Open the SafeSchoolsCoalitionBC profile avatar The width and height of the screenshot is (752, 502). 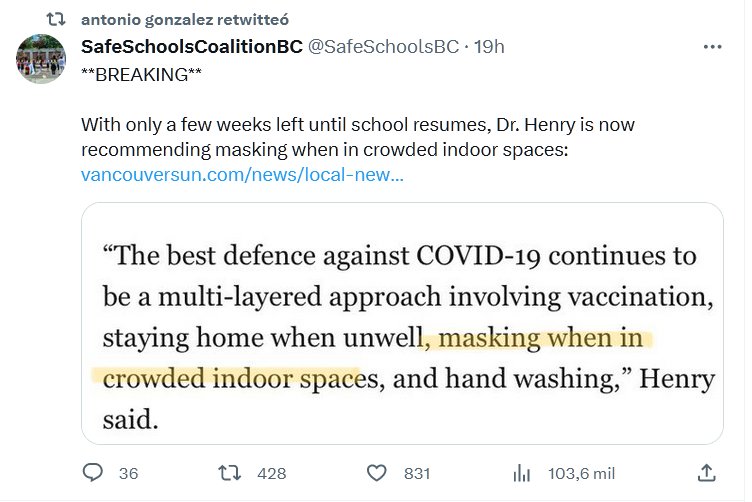pos(42,62)
